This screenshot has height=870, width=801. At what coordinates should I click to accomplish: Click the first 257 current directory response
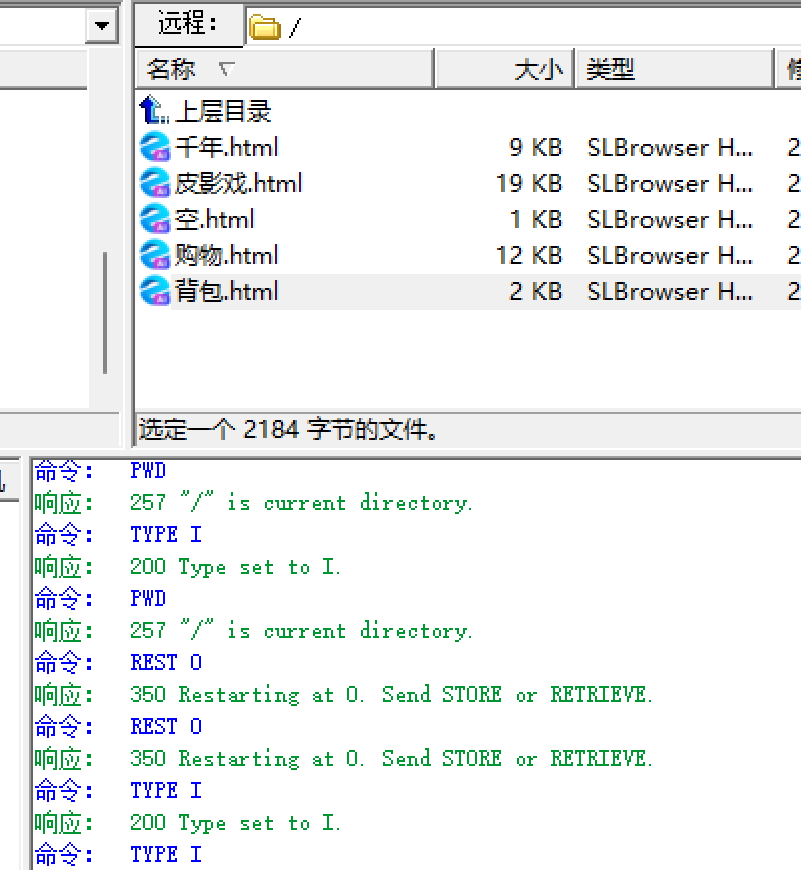pyautogui.click(x=301, y=503)
